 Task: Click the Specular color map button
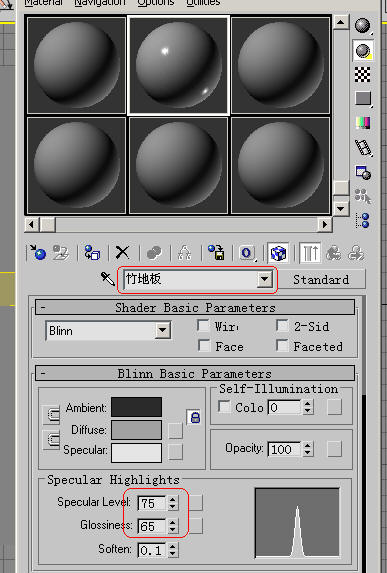pyautogui.click(x=175, y=452)
